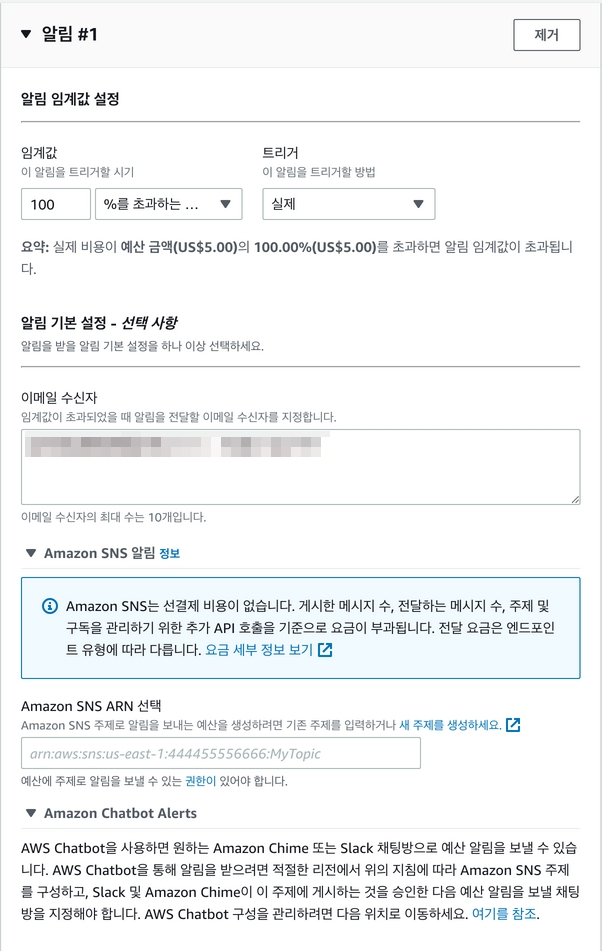Click the 새 주제를 생성하세요 link
602x951 pixels.
point(450,724)
